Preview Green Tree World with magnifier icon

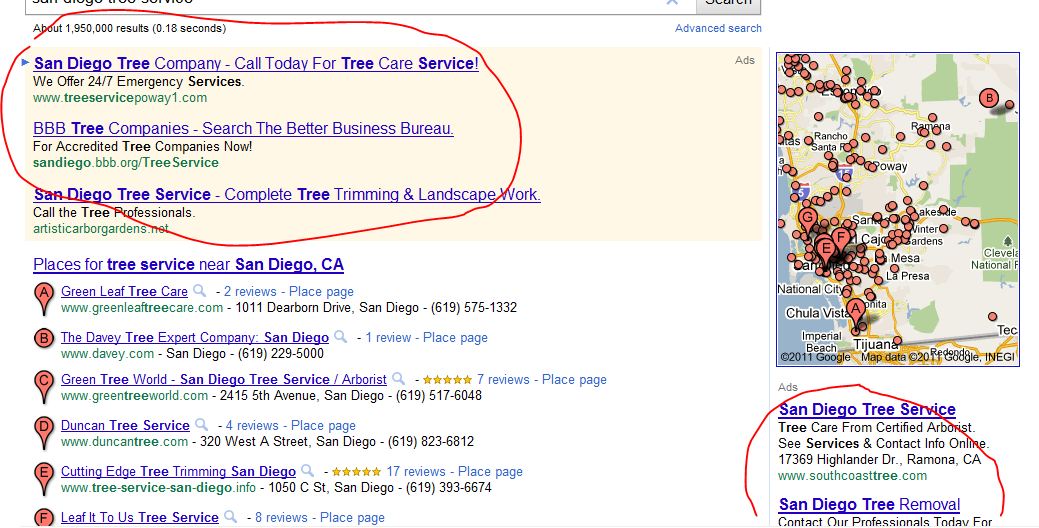pyautogui.click(x=398, y=379)
